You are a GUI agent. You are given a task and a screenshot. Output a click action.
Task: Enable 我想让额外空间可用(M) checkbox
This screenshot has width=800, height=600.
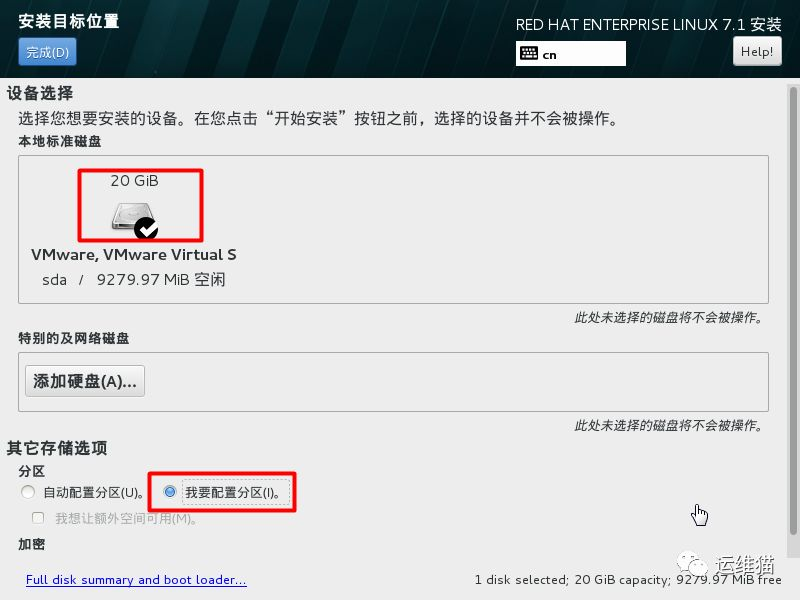point(38,518)
